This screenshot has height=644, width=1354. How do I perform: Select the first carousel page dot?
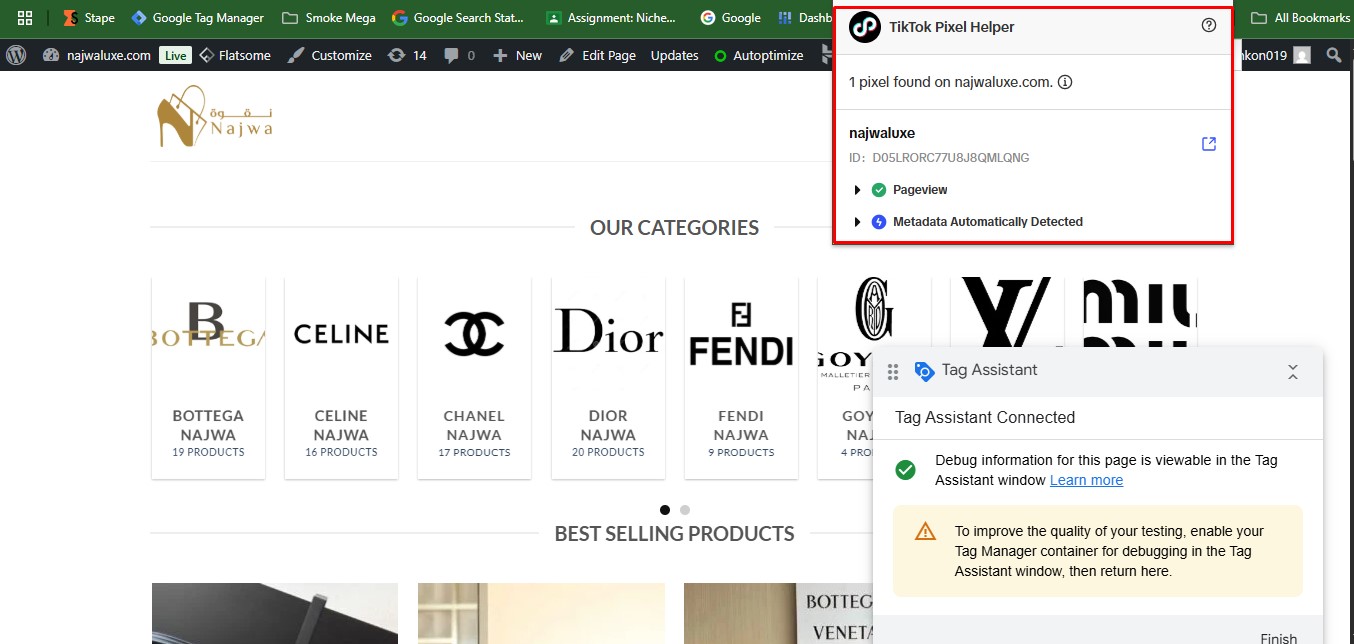coord(665,510)
